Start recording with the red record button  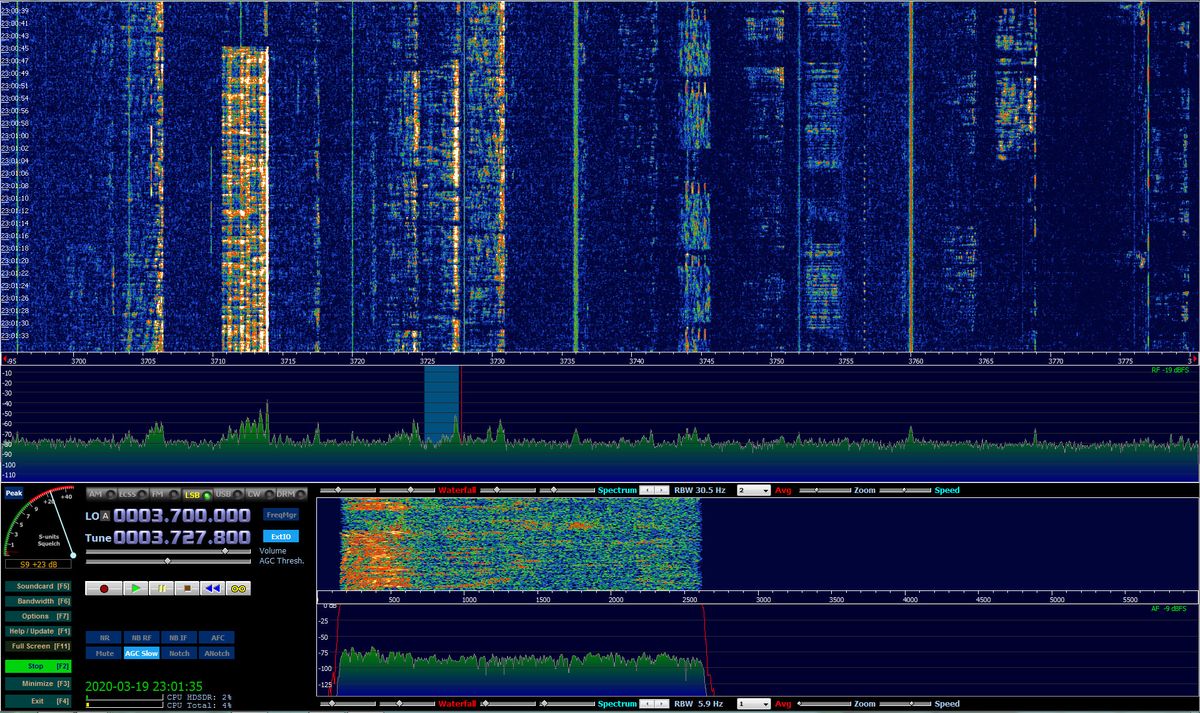pos(104,589)
